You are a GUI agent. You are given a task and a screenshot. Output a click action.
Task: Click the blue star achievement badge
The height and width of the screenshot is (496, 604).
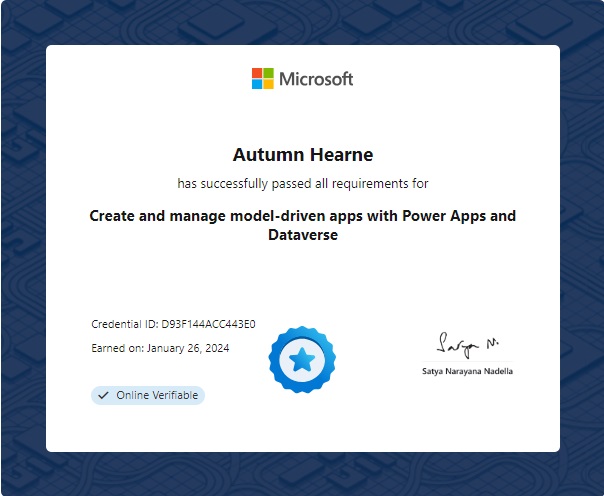tap(302, 359)
